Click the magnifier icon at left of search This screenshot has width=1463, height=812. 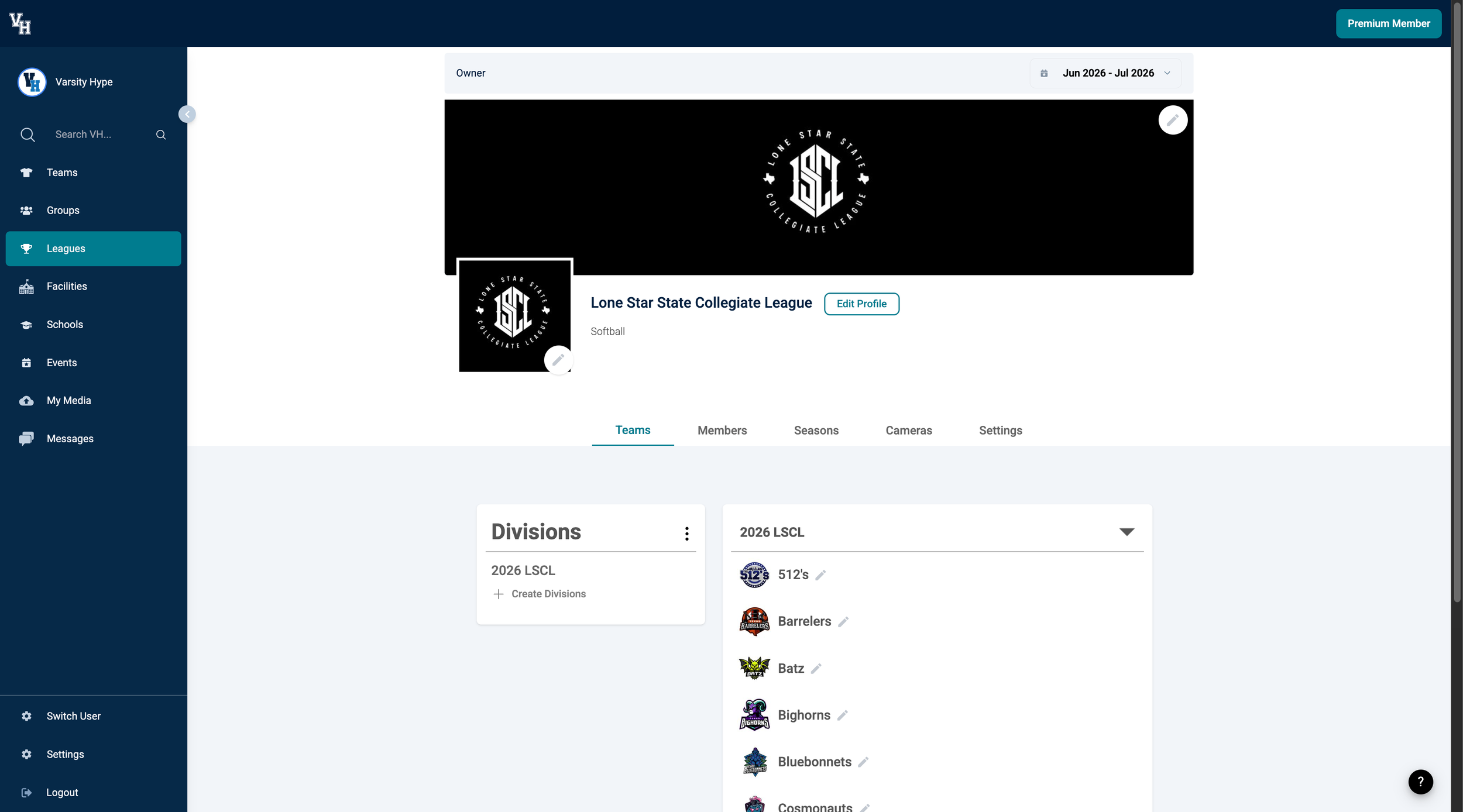click(x=28, y=135)
